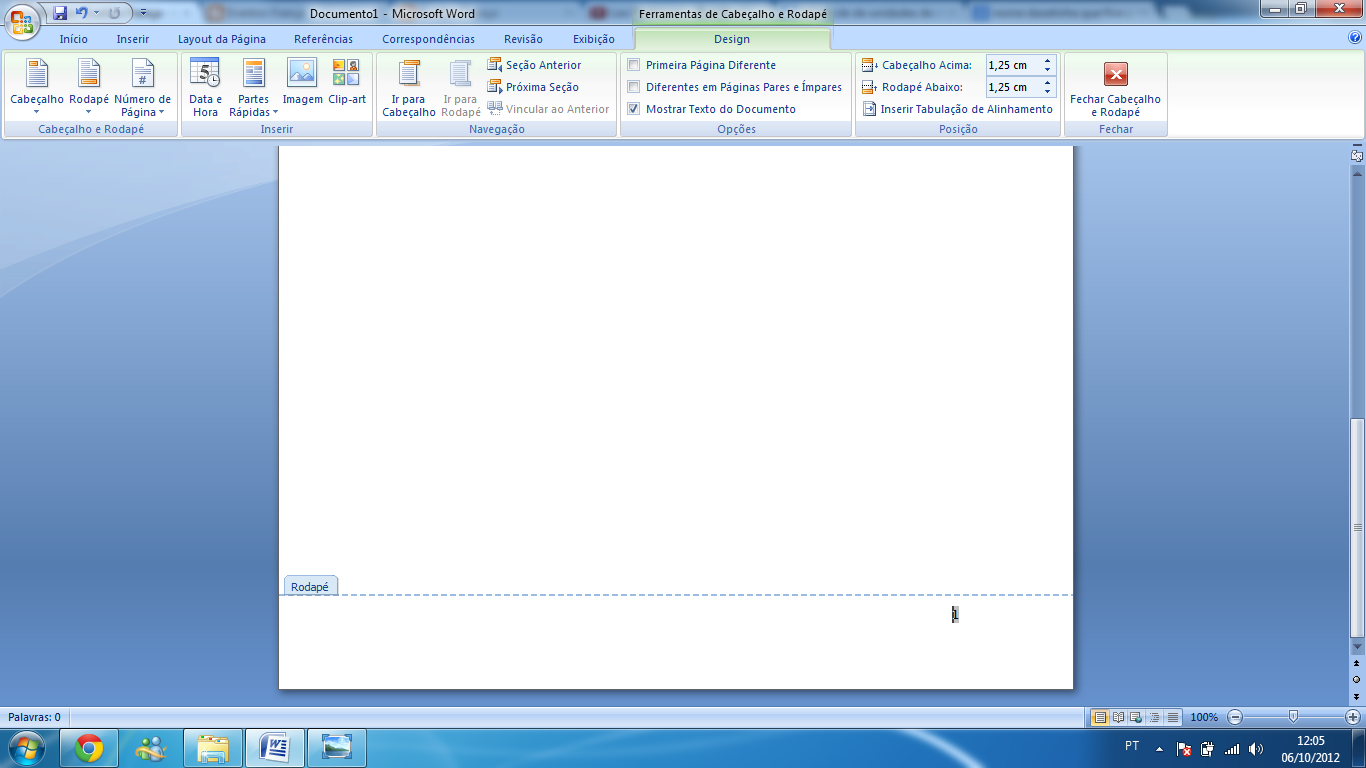The height and width of the screenshot is (768, 1366).
Task: Decrease Rodapé Abaixo value
Action: (x=1047, y=92)
